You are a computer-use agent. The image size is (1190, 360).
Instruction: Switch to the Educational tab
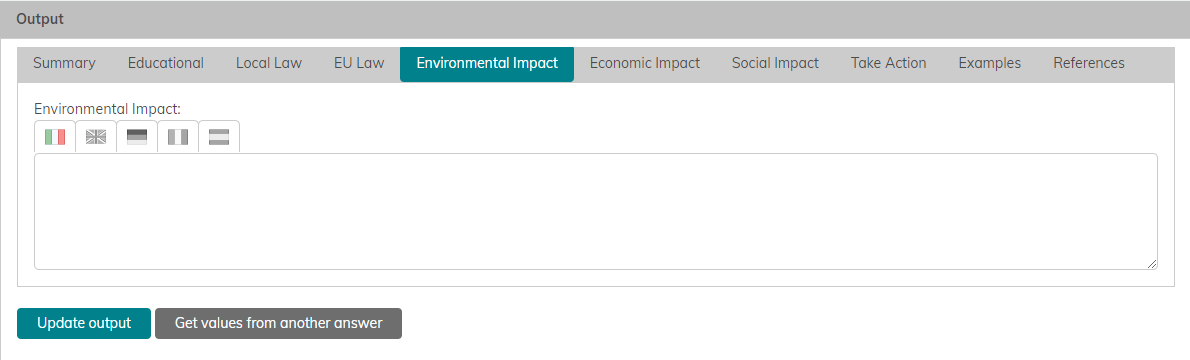165,64
